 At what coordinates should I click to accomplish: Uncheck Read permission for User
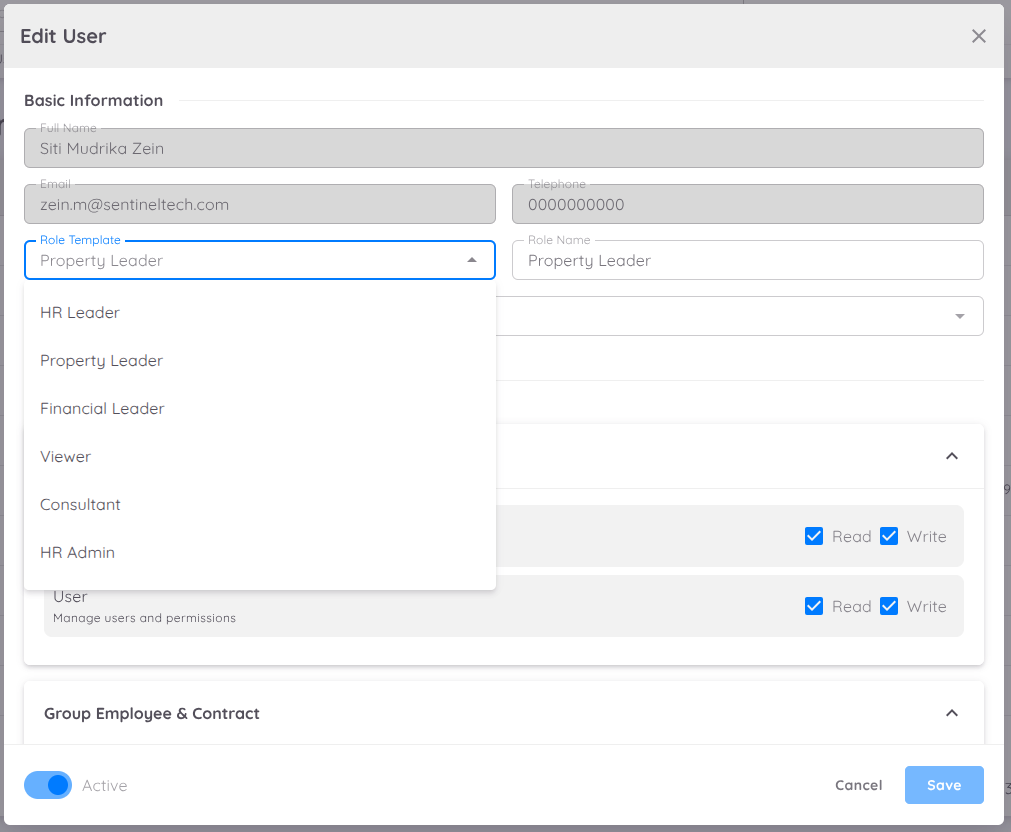[x=814, y=606]
